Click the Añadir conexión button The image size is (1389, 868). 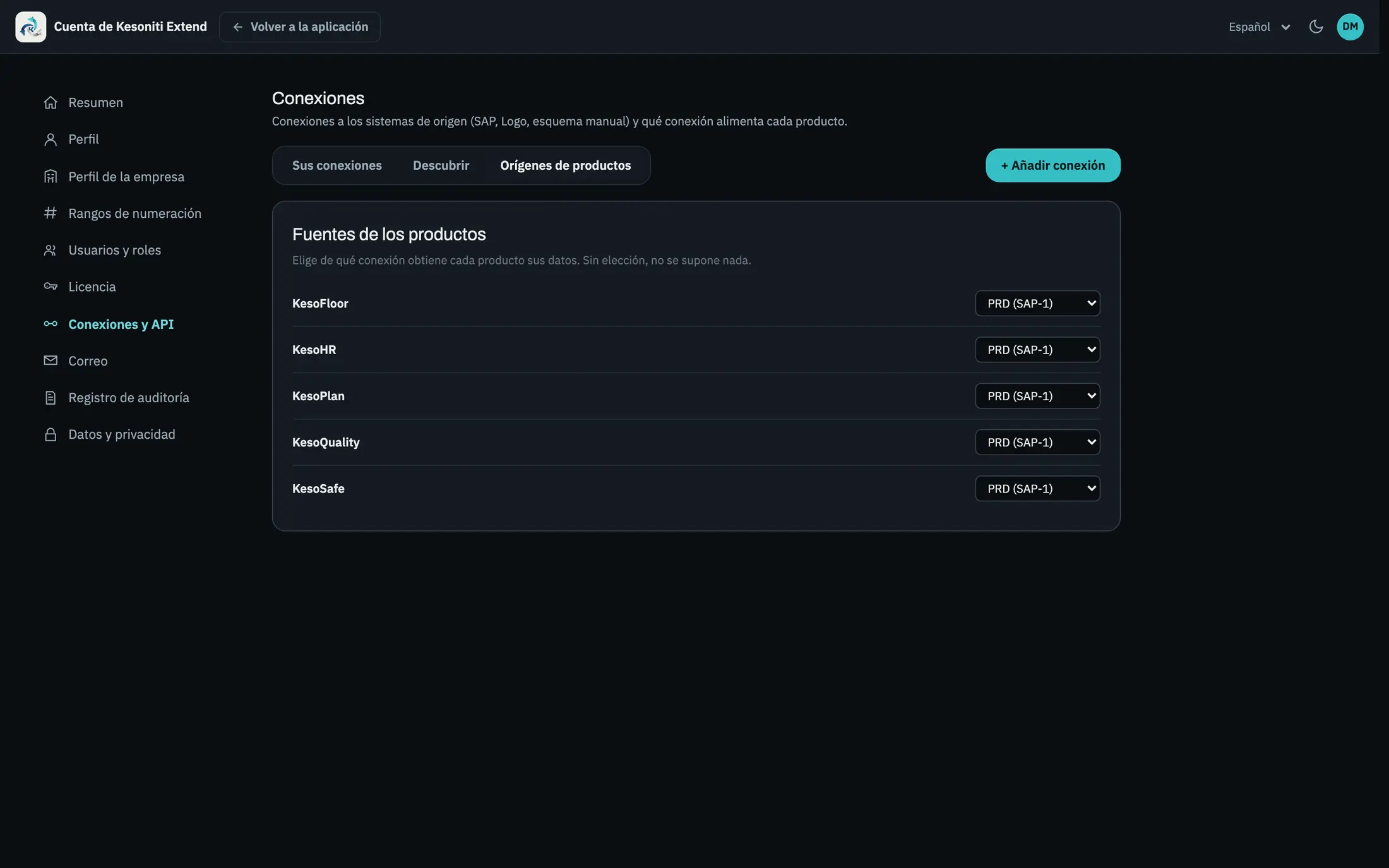(1052, 165)
